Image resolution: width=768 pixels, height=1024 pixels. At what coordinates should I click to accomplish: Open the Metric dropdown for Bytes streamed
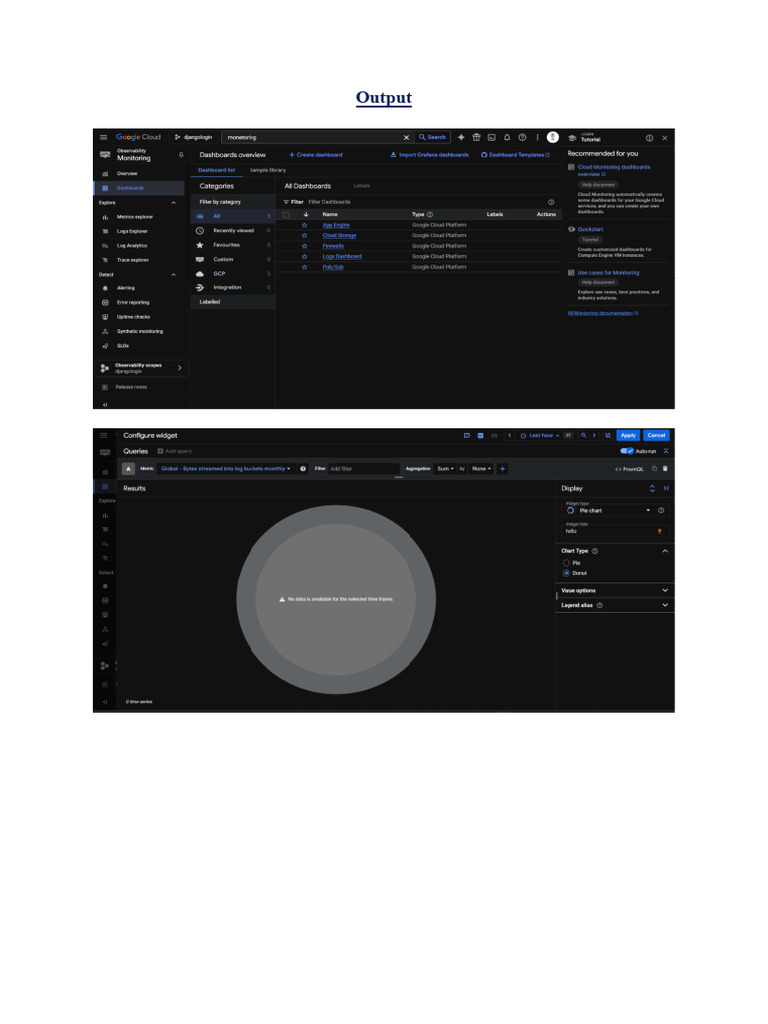[x=225, y=468]
